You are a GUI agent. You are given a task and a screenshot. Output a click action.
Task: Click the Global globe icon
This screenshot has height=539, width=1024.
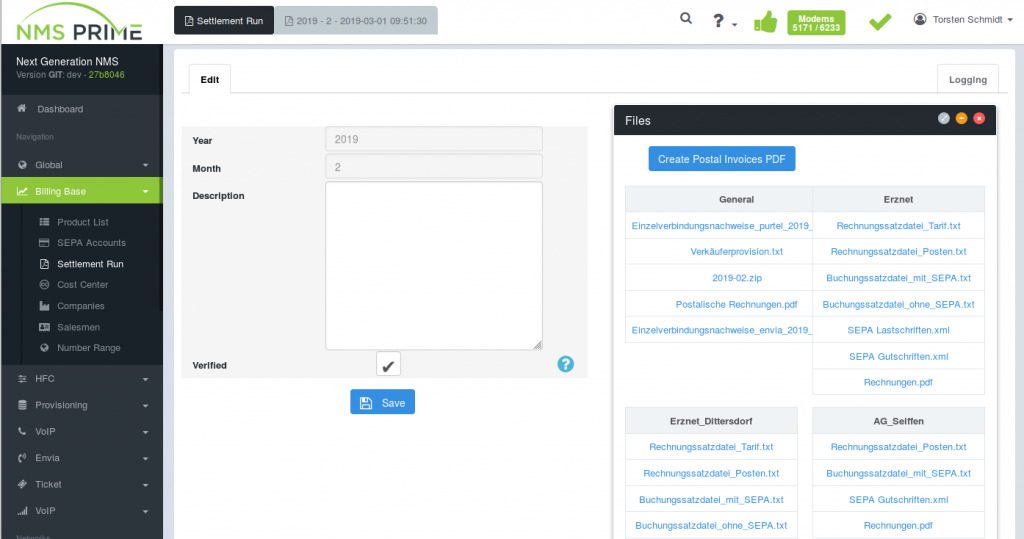click(x=22, y=165)
